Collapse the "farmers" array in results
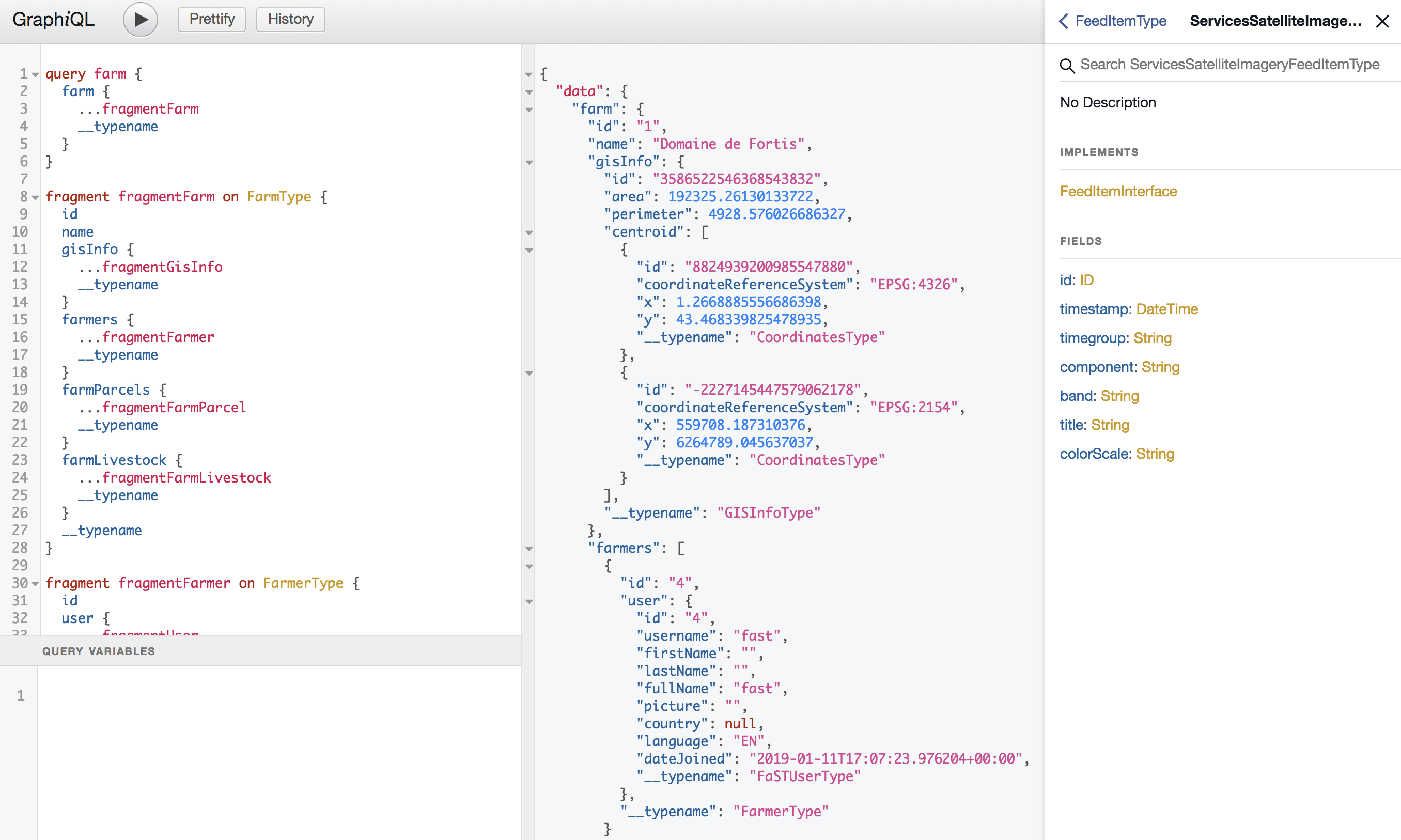This screenshot has height=840, width=1401. tap(530, 549)
